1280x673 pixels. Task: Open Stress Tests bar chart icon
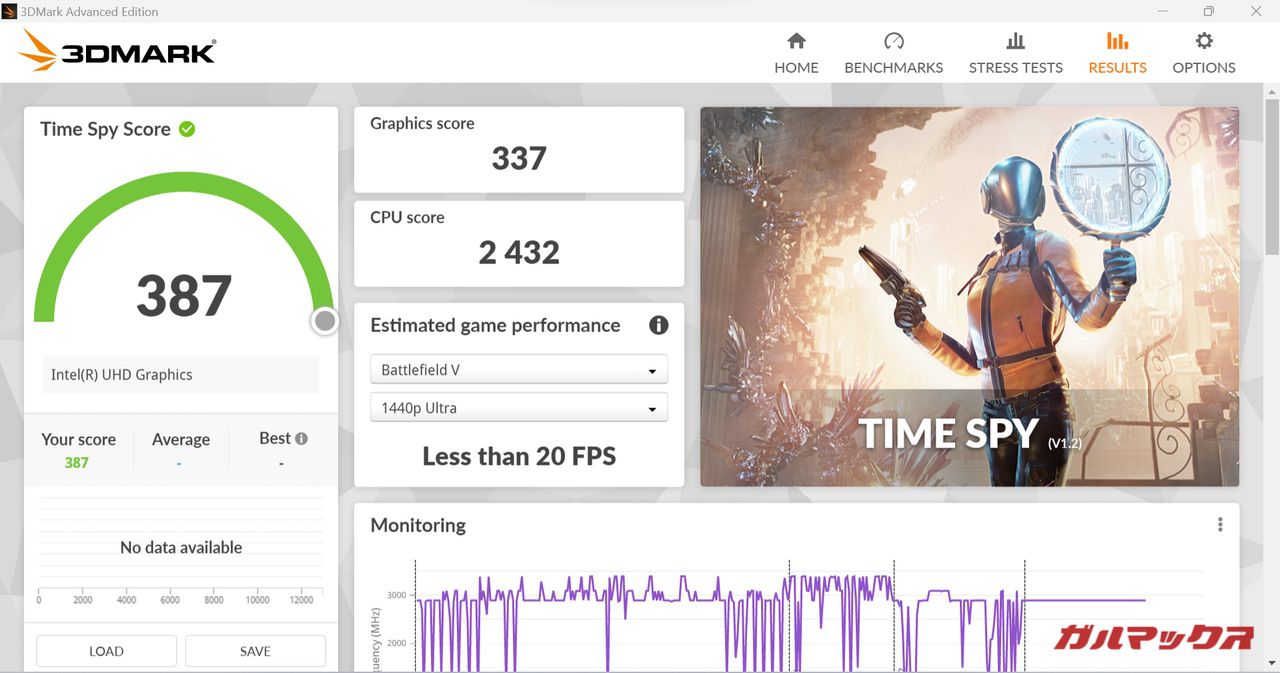click(1015, 41)
